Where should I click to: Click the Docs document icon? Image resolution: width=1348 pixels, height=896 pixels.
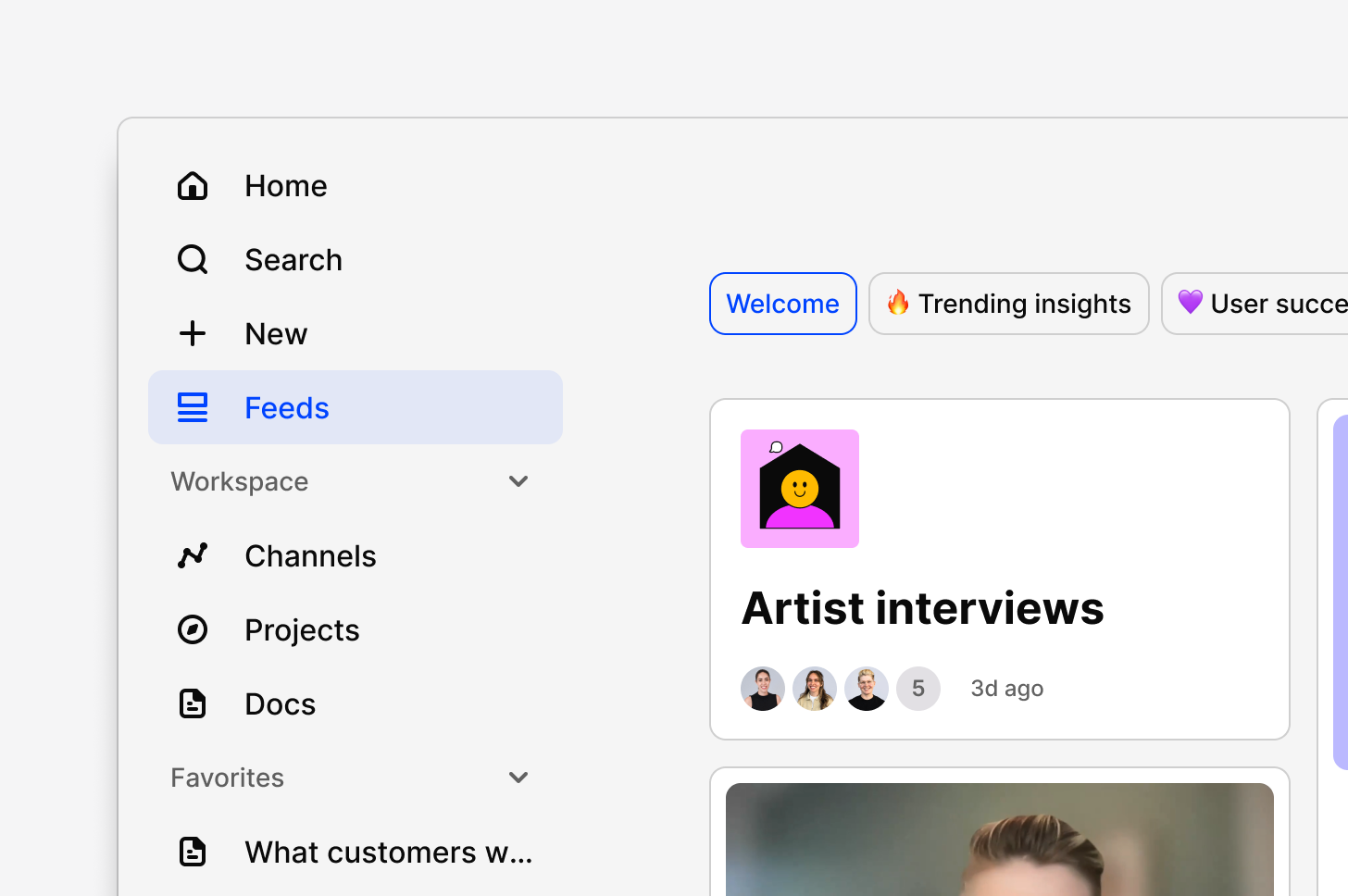(193, 703)
